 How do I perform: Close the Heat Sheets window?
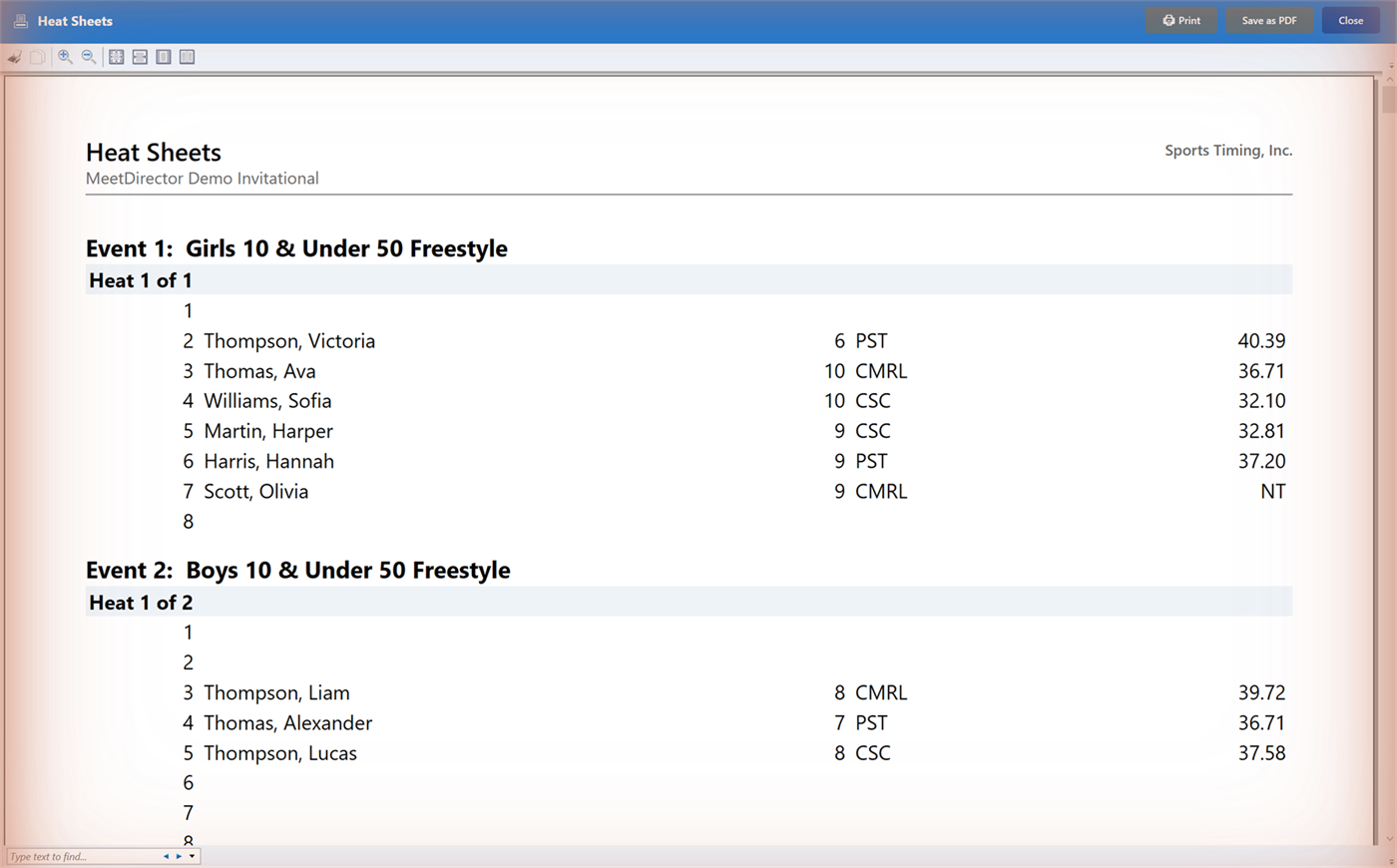tap(1351, 20)
